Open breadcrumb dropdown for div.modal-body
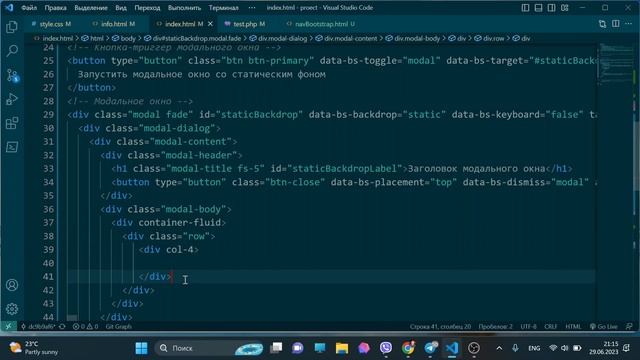The width and height of the screenshot is (640, 360). pos(417,38)
